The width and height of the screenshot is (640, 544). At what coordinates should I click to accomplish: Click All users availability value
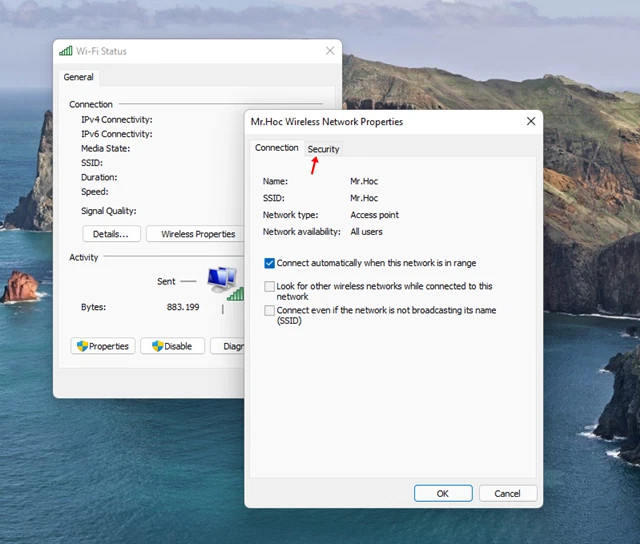[366, 232]
